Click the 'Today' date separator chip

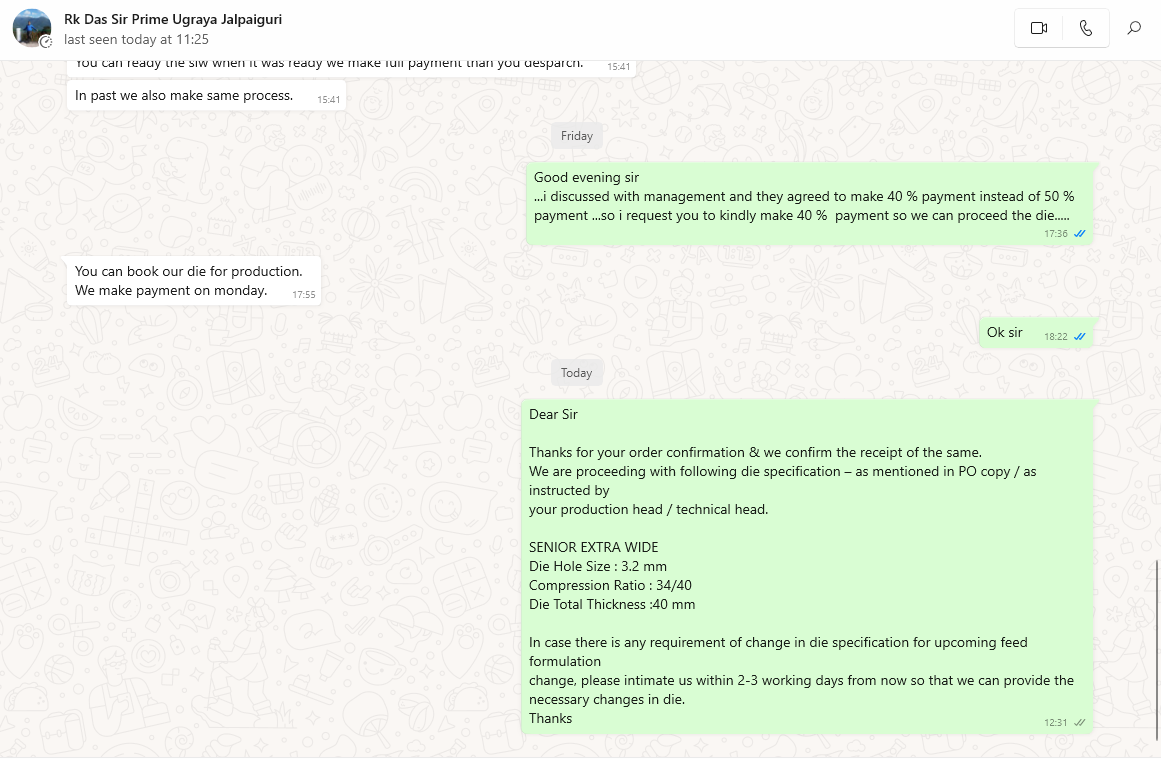tap(576, 373)
